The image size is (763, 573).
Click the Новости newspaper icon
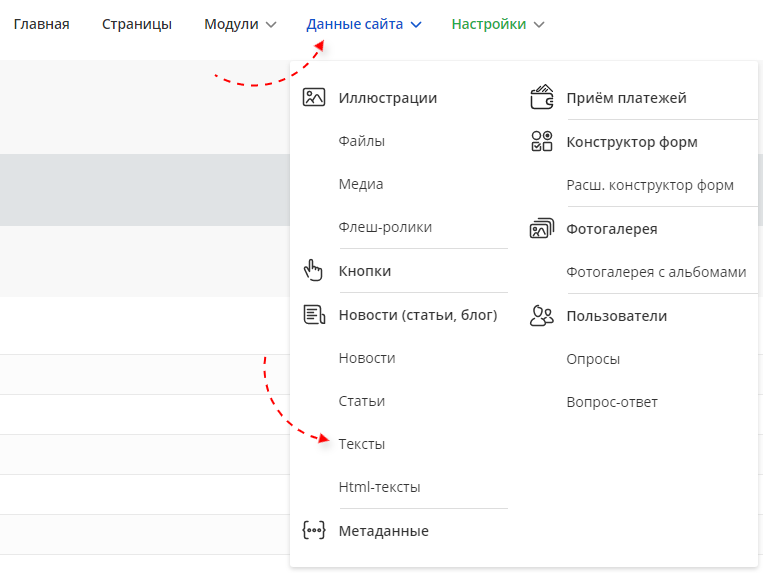click(314, 315)
